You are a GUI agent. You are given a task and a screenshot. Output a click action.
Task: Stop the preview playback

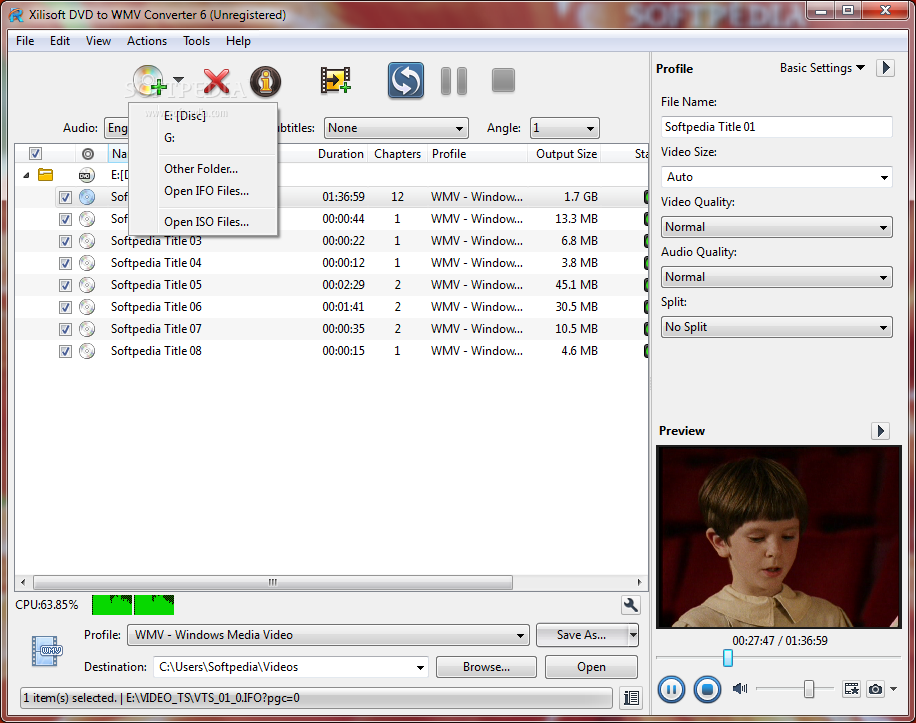pos(707,689)
